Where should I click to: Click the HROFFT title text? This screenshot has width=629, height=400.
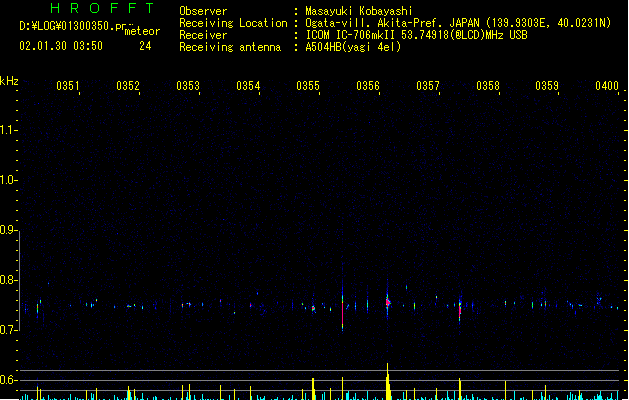coord(103,8)
